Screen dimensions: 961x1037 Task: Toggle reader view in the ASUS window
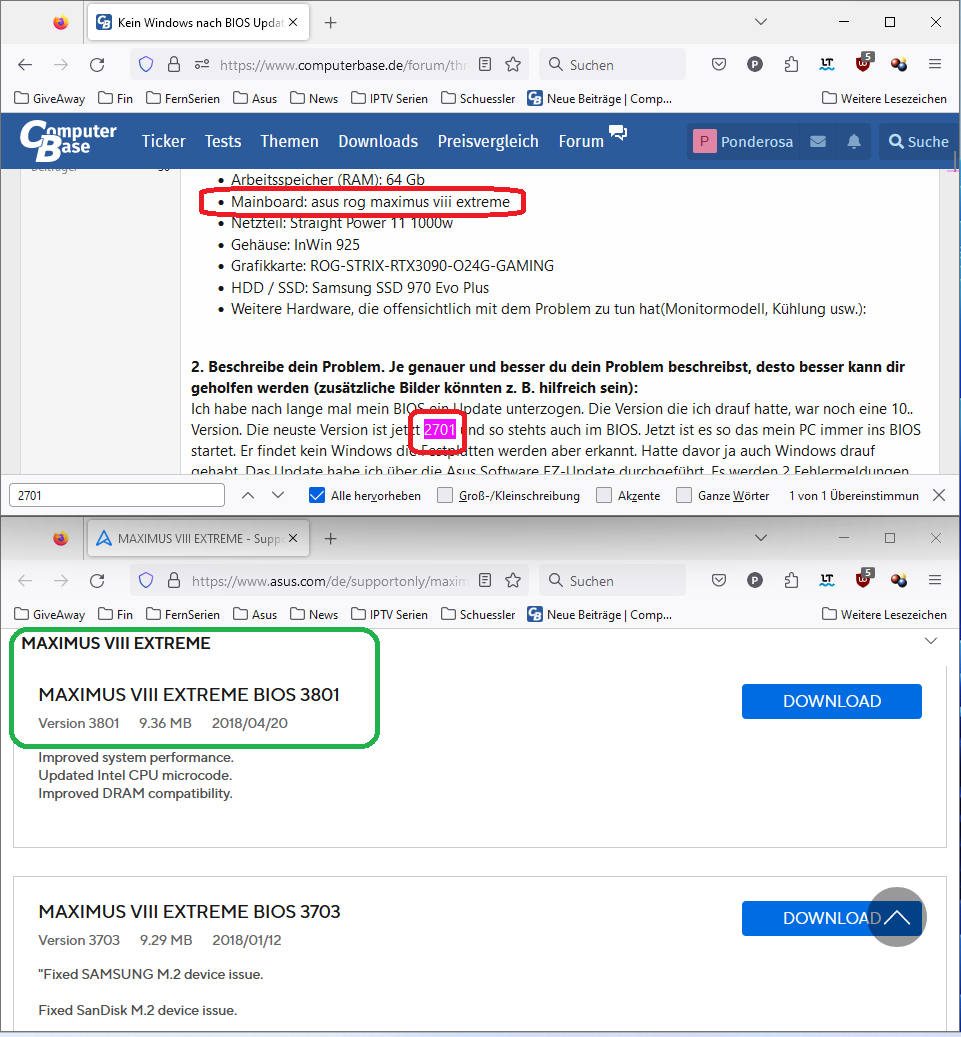pyautogui.click(x=485, y=580)
